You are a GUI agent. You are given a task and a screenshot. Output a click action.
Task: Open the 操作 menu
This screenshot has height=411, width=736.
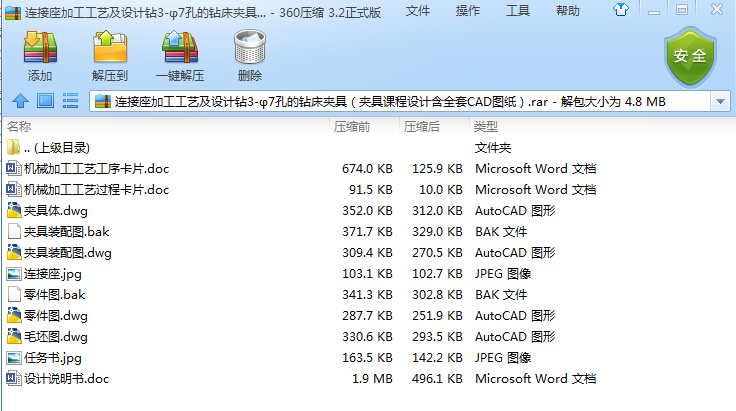click(x=468, y=10)
